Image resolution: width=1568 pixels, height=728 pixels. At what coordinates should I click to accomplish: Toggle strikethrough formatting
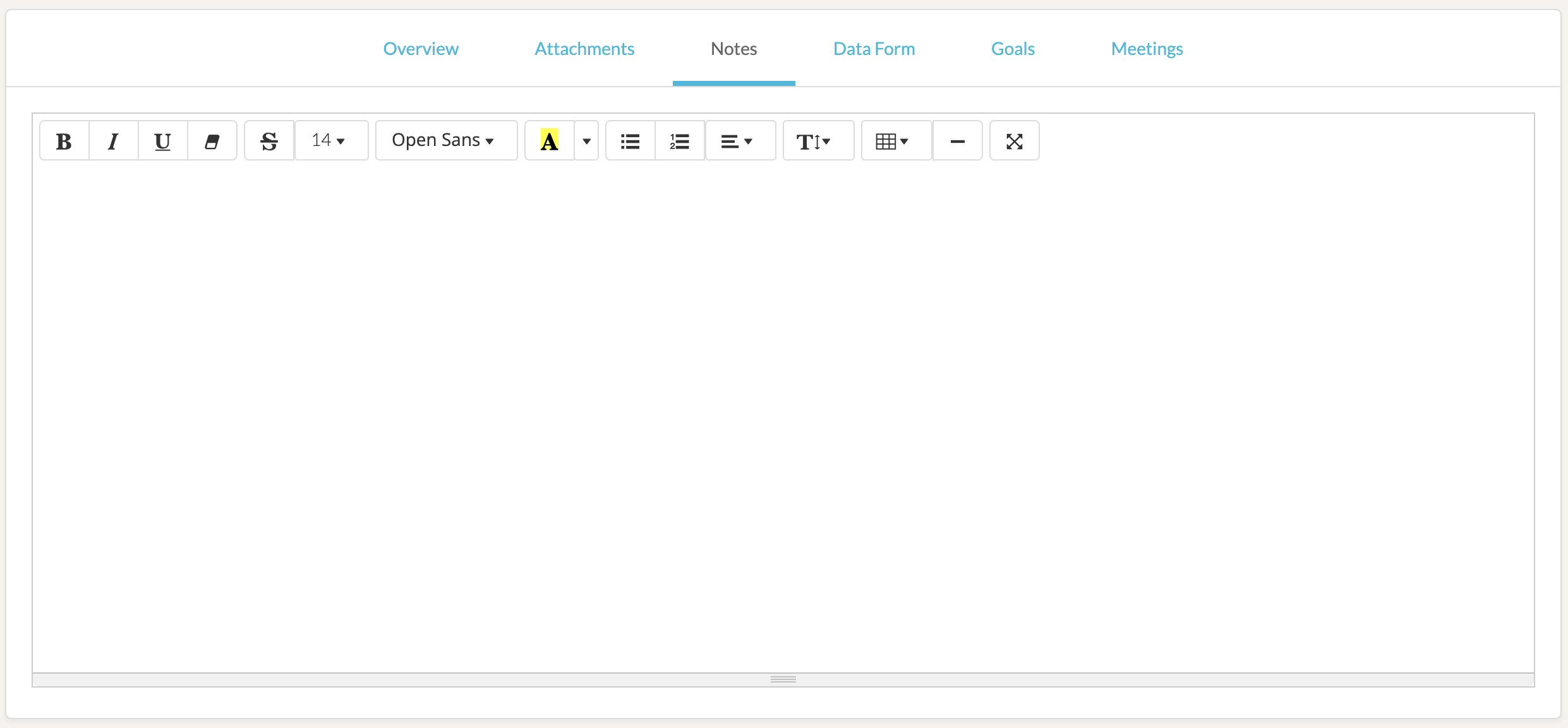pos(269,141)
